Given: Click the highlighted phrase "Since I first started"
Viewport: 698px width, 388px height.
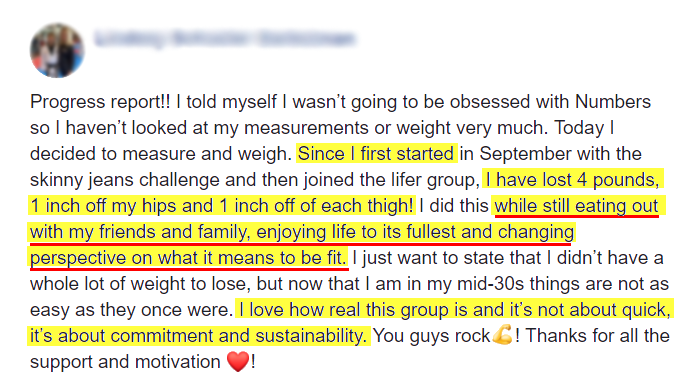Looking at the screenshot, I should (376, 154).
